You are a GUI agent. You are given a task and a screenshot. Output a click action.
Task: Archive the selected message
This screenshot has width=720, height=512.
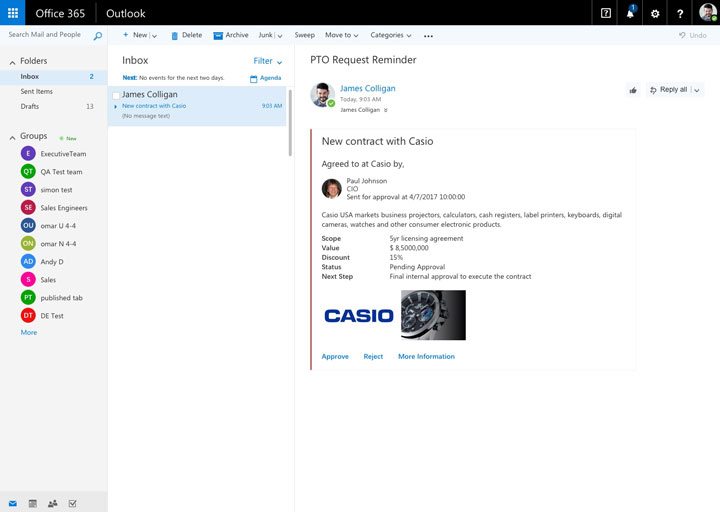(x=231, y=35)
